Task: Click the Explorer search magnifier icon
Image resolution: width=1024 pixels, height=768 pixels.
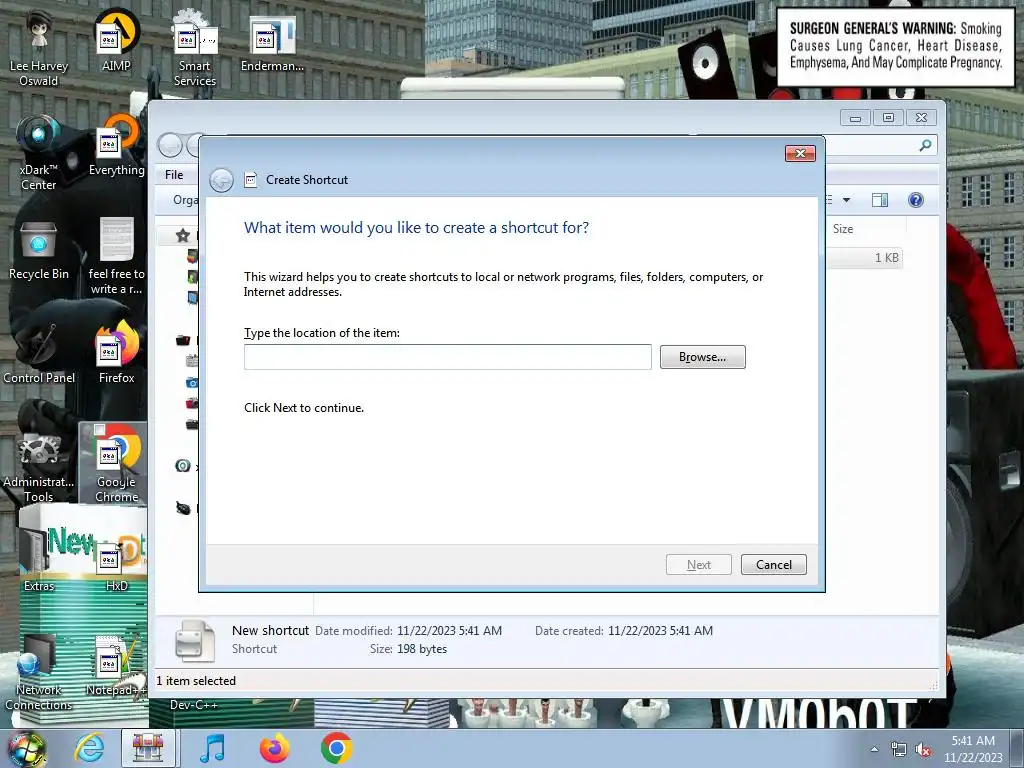Action: (x=925, y=145)
